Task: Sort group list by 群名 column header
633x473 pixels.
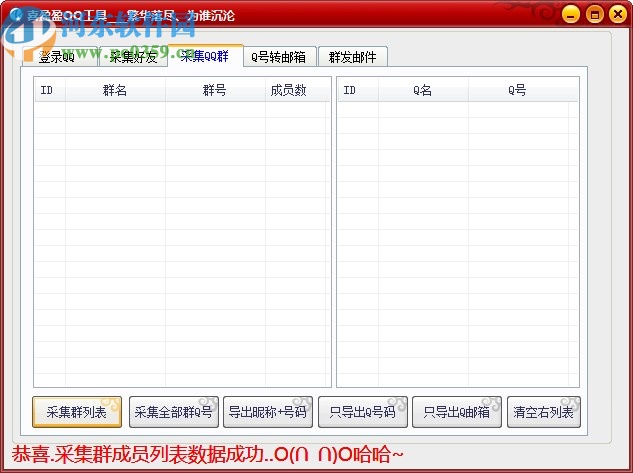Action: [115, 90]
